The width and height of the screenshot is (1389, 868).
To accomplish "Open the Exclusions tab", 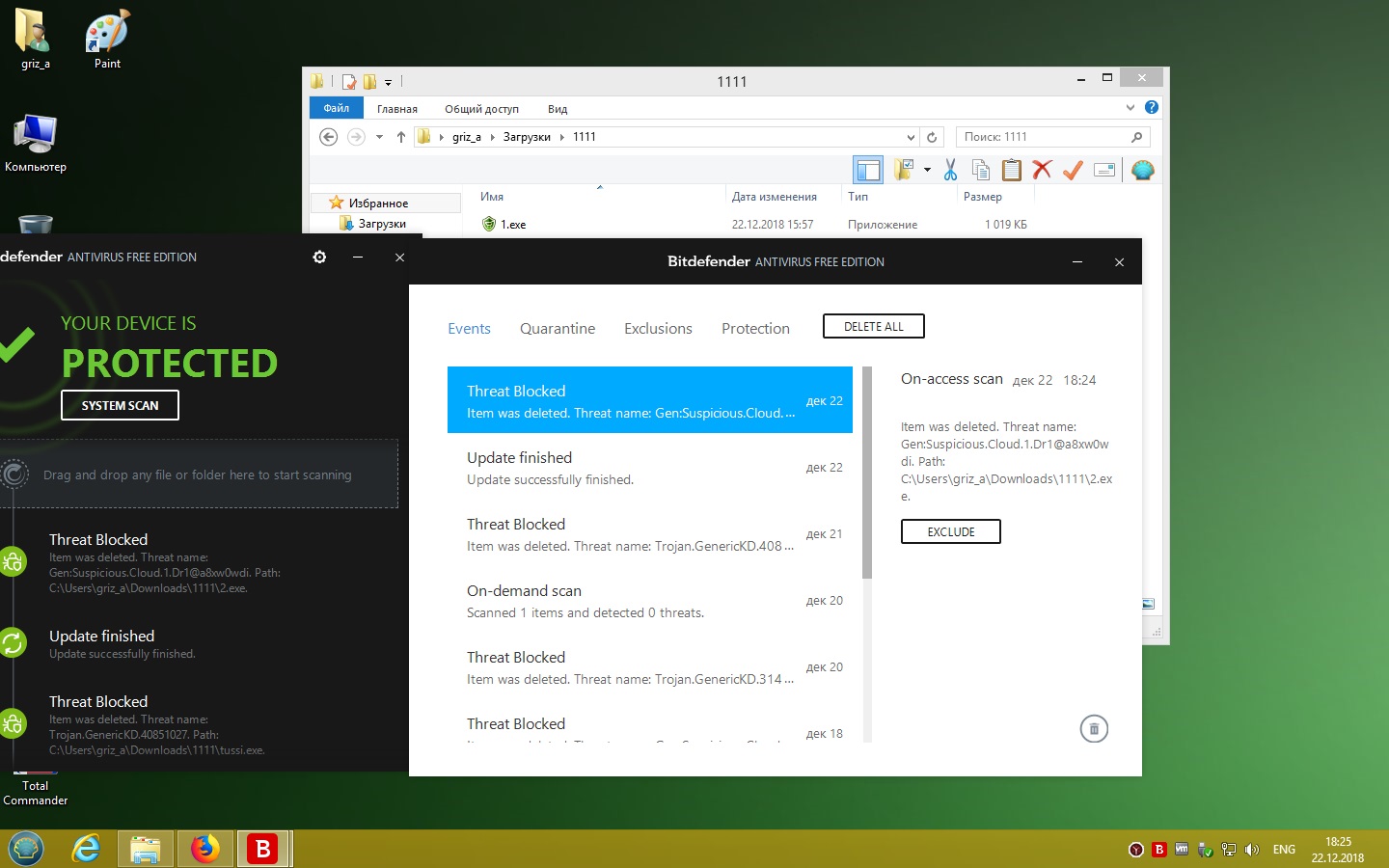I will coord(658,329).
